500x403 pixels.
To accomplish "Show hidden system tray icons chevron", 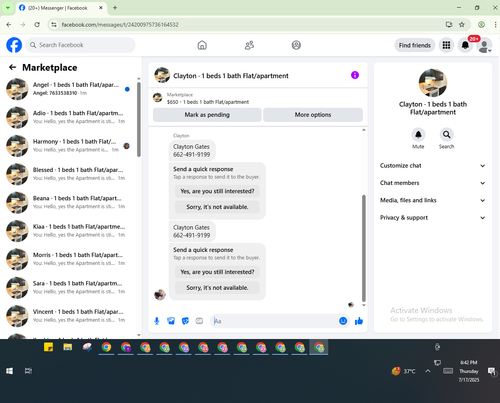I will click(428, 371).
